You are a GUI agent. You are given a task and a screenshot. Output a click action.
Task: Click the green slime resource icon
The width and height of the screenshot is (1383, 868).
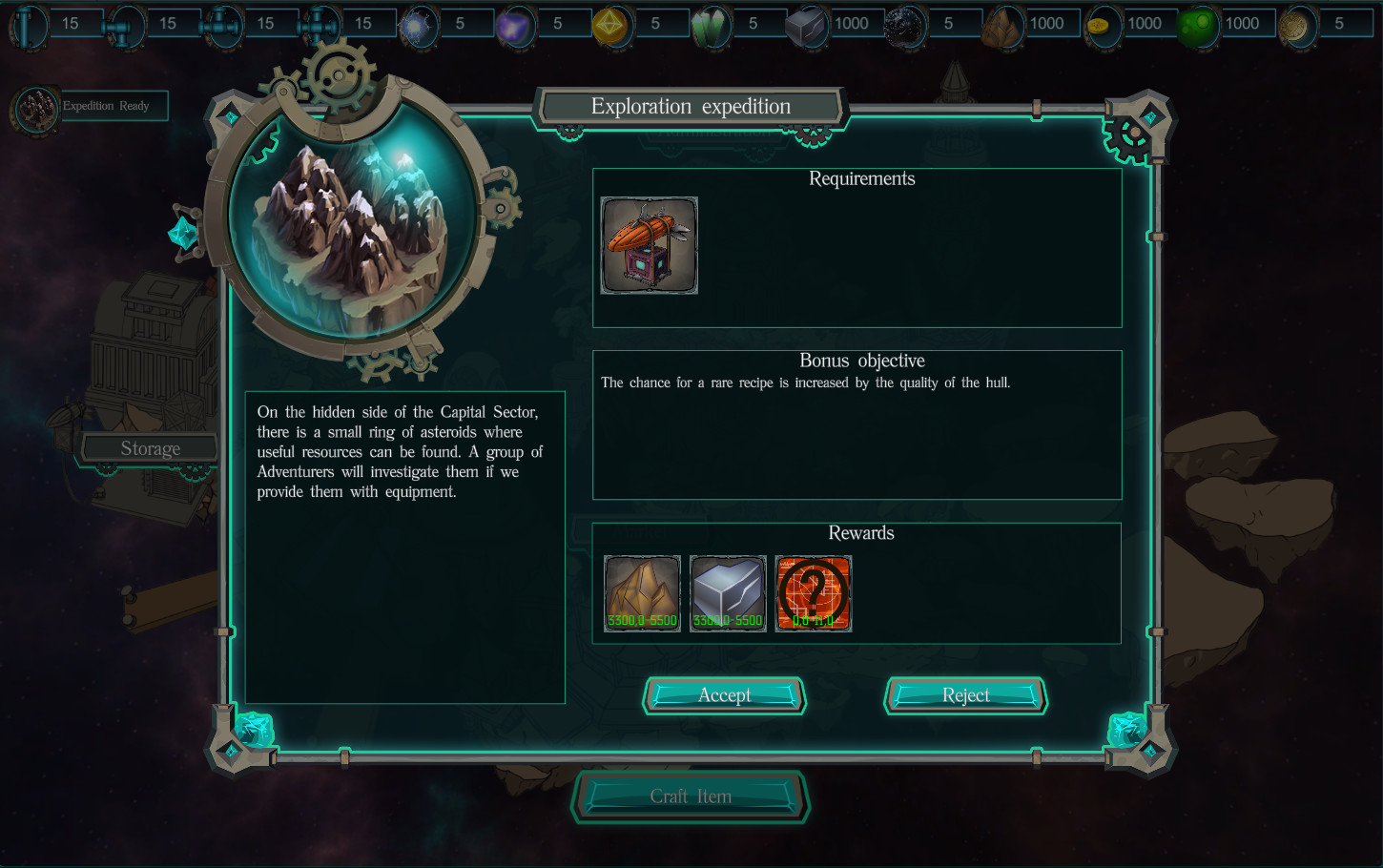[x=1197, y=26]
